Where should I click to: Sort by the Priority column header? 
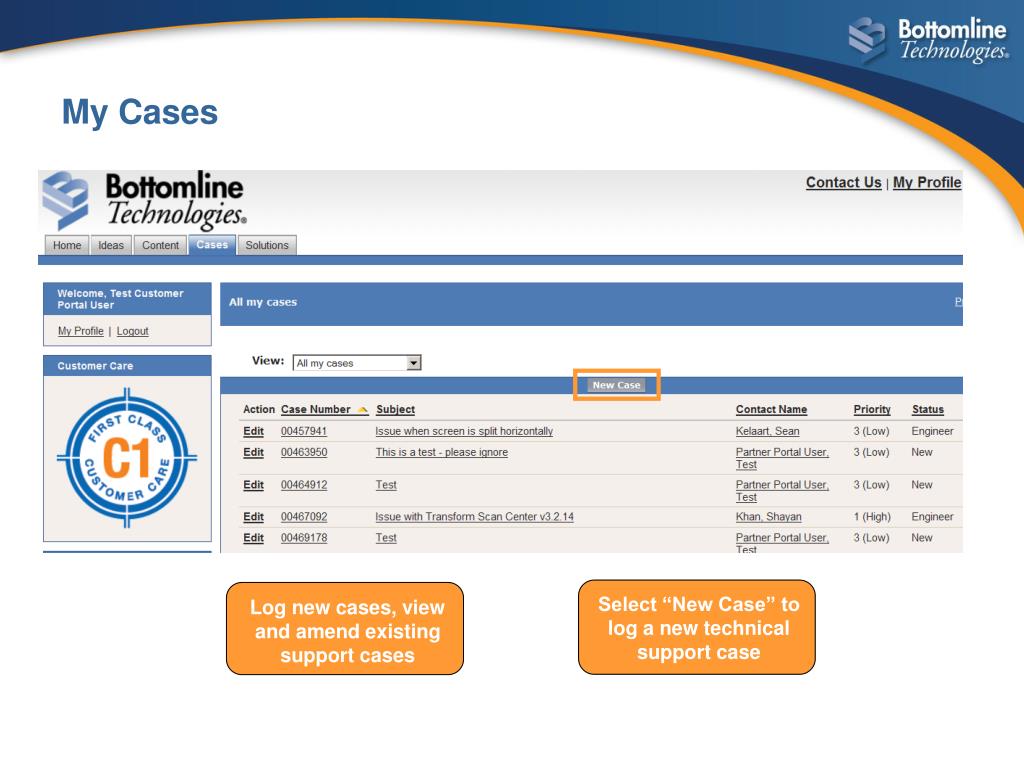point(872,409)
